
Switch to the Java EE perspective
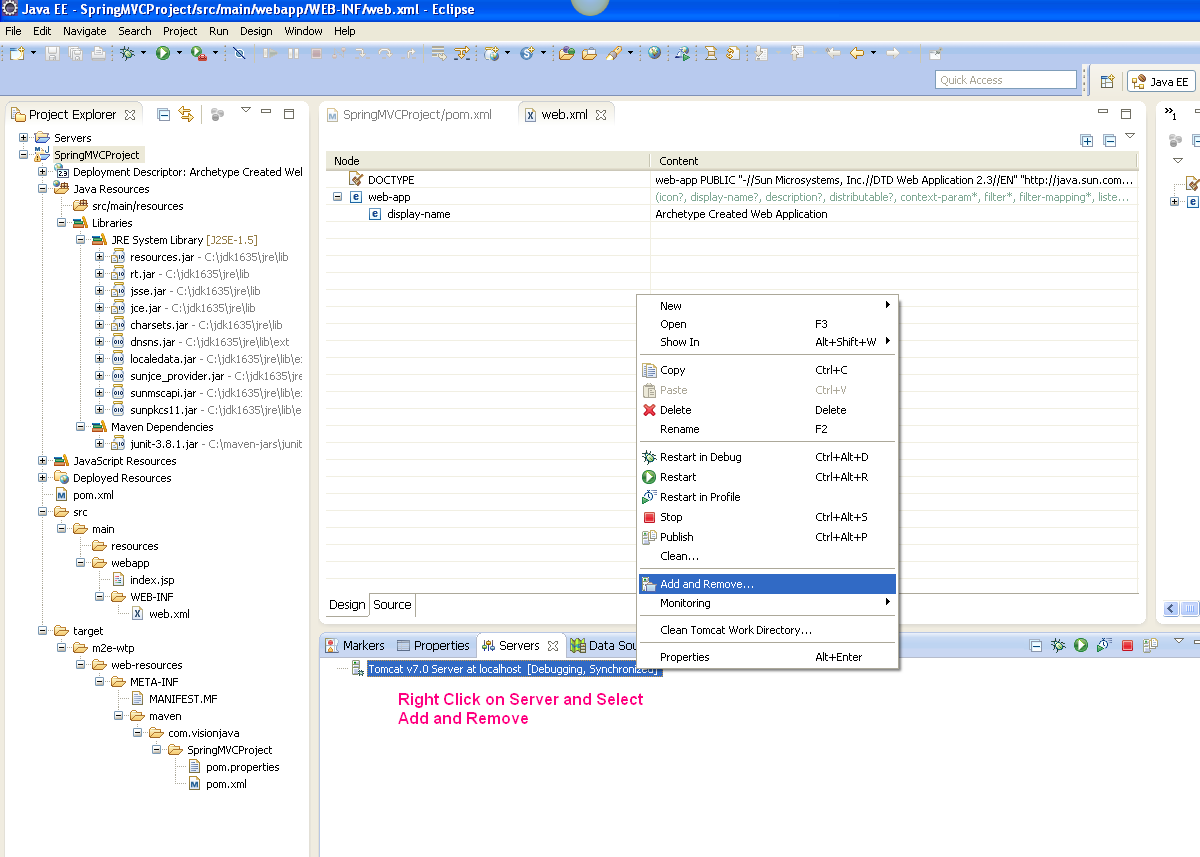[1160, 82]
